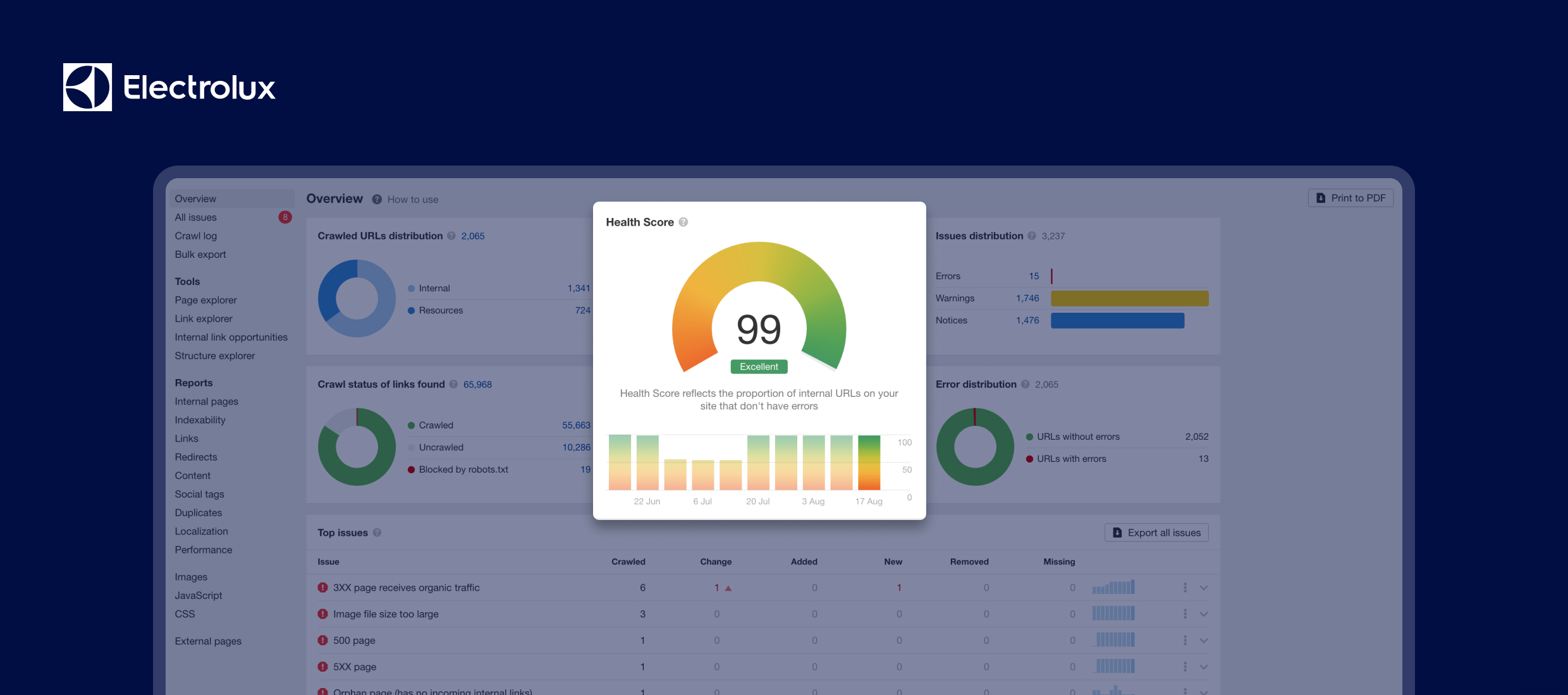Click the red error icon beside "500 page"
Screen dimensions: 1568x695
point(322,640)
